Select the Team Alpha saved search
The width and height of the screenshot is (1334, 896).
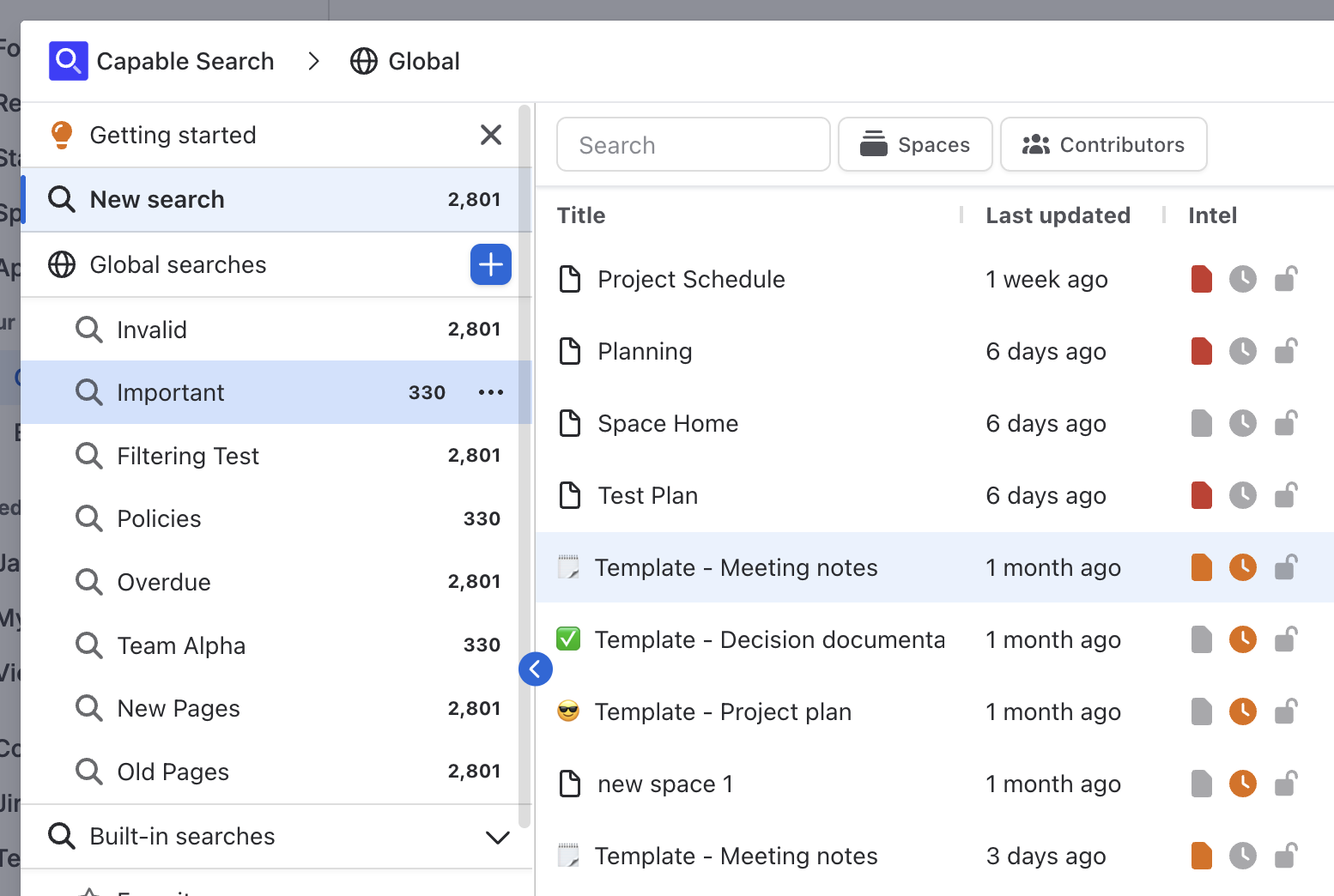(181, 645)
